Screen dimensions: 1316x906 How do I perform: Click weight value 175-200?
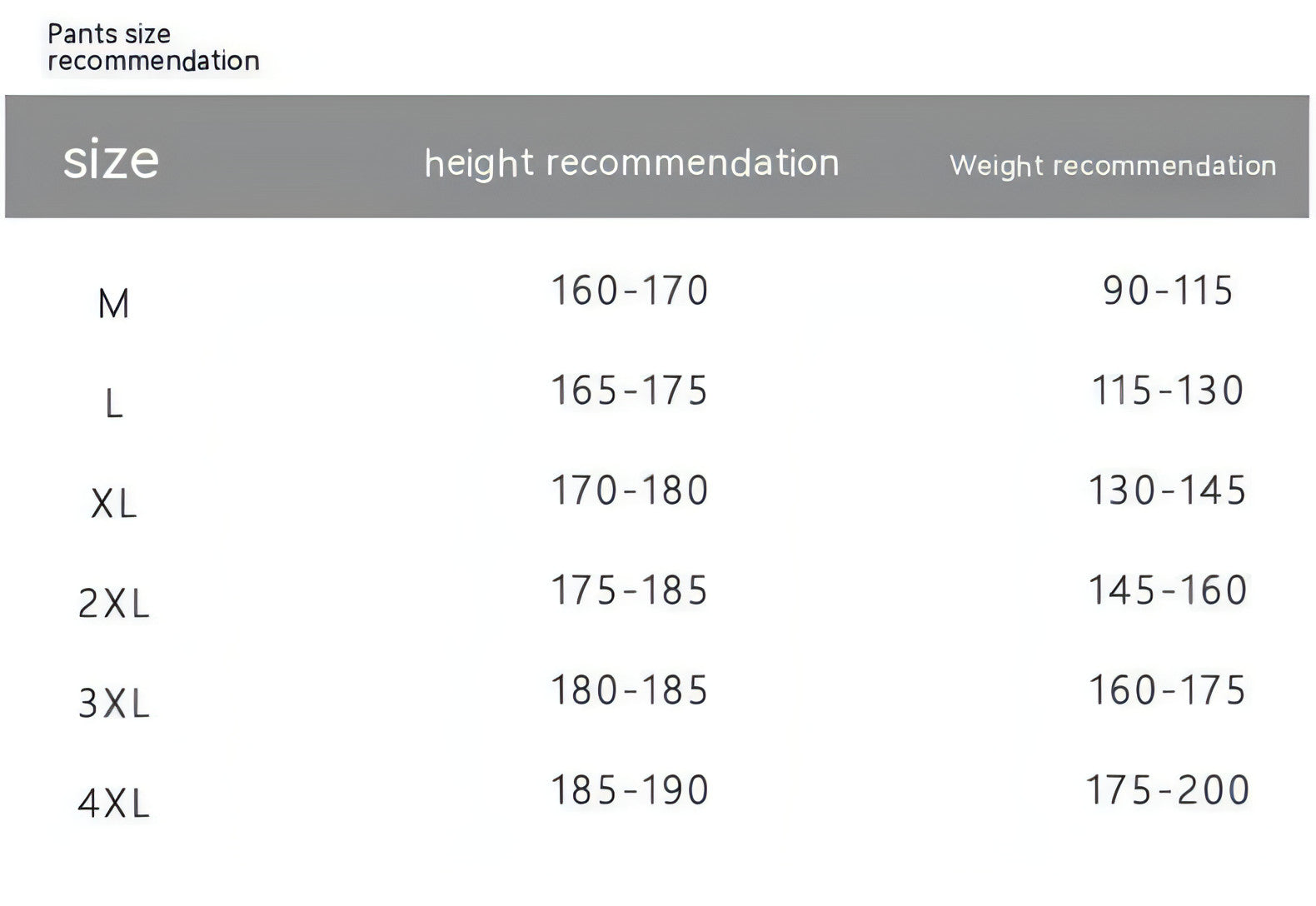pyautogui.click(x=1168, y=790)
